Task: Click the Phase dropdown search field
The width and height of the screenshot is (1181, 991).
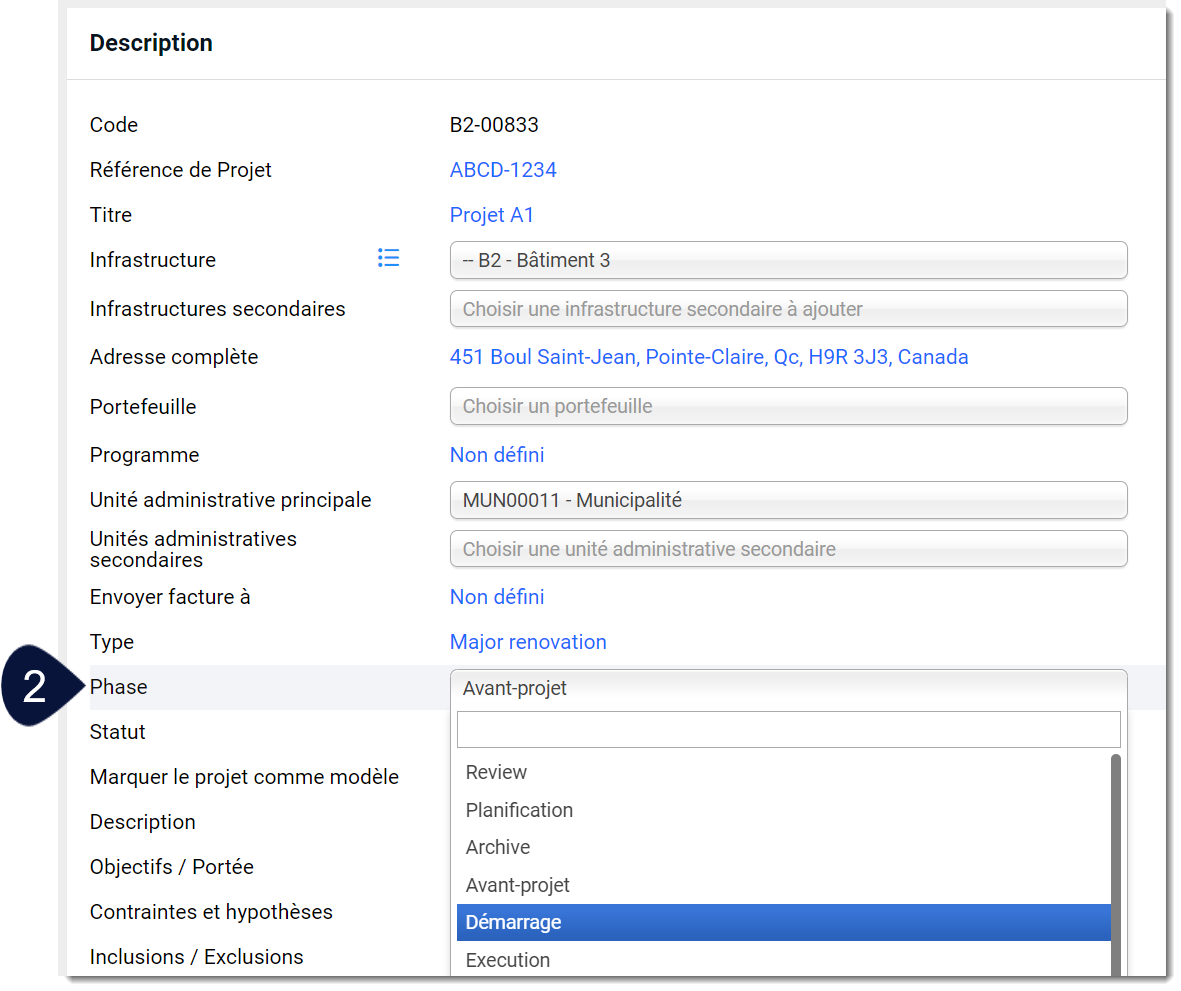Action: [x=788, y=729]
